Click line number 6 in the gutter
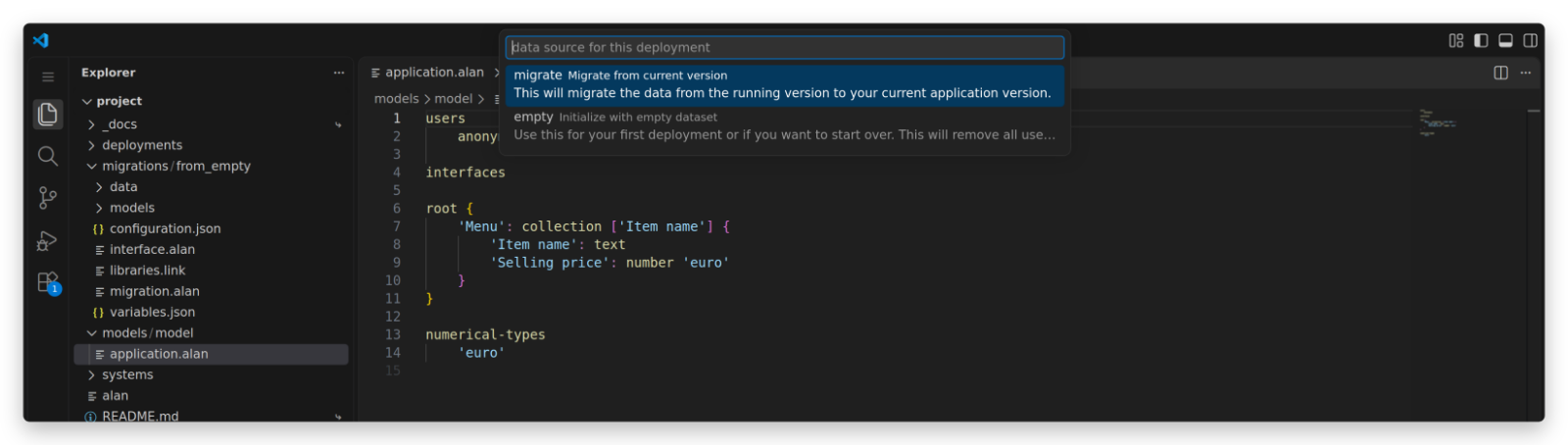This screenshot has height=445, width=1568. click(396, 209)
